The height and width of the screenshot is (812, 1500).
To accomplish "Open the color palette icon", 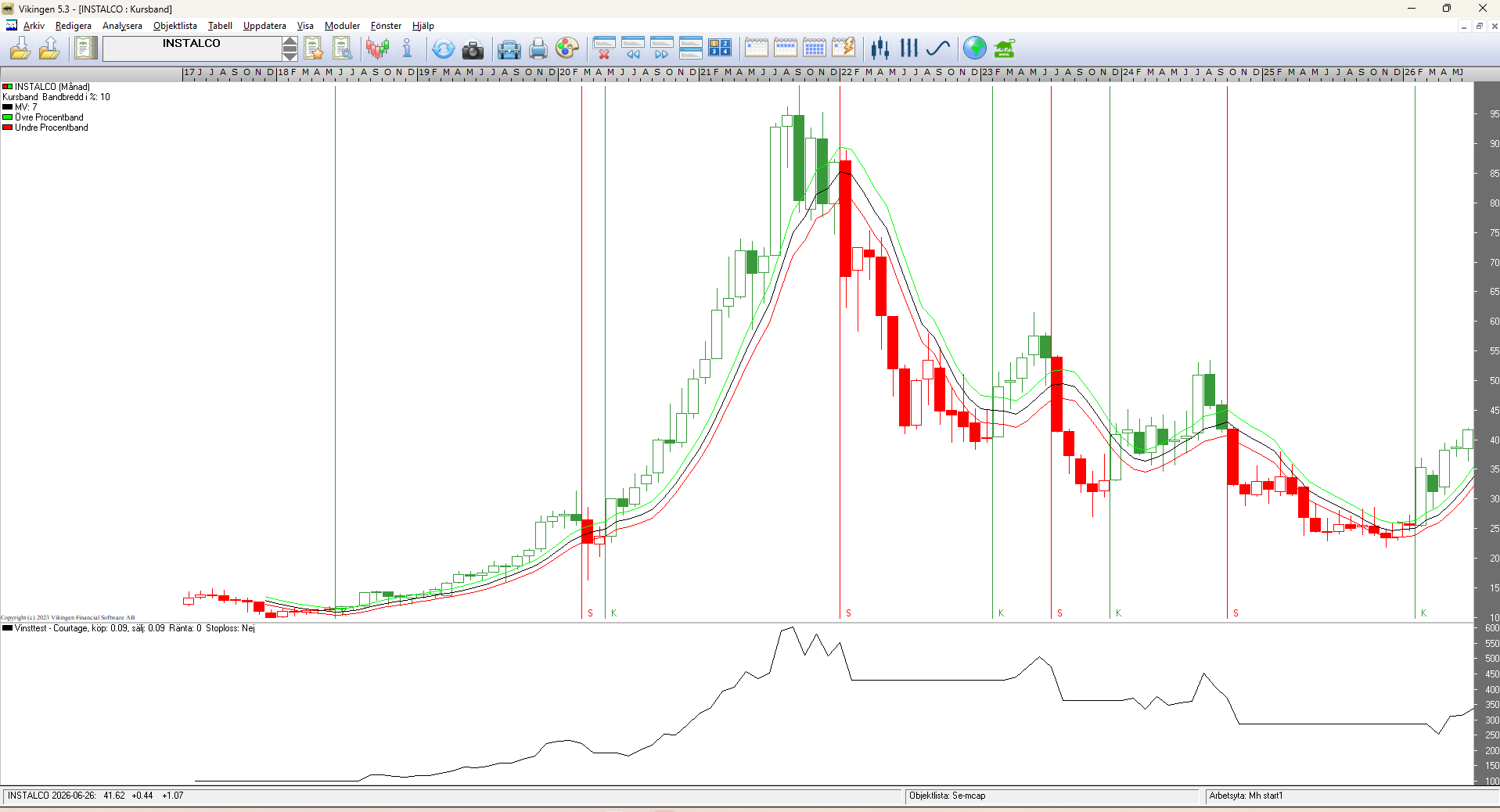I will [x=567, y=49].
